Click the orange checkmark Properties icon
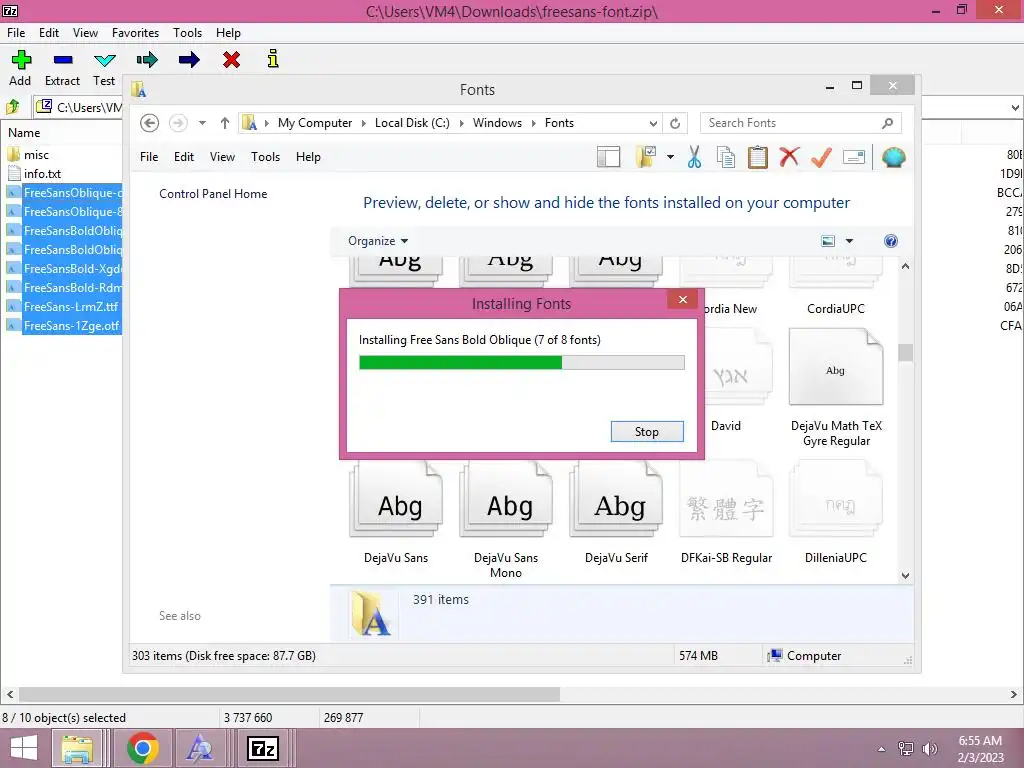The height and width of the screenshot is (768, 1024). (x=822, y=157)
